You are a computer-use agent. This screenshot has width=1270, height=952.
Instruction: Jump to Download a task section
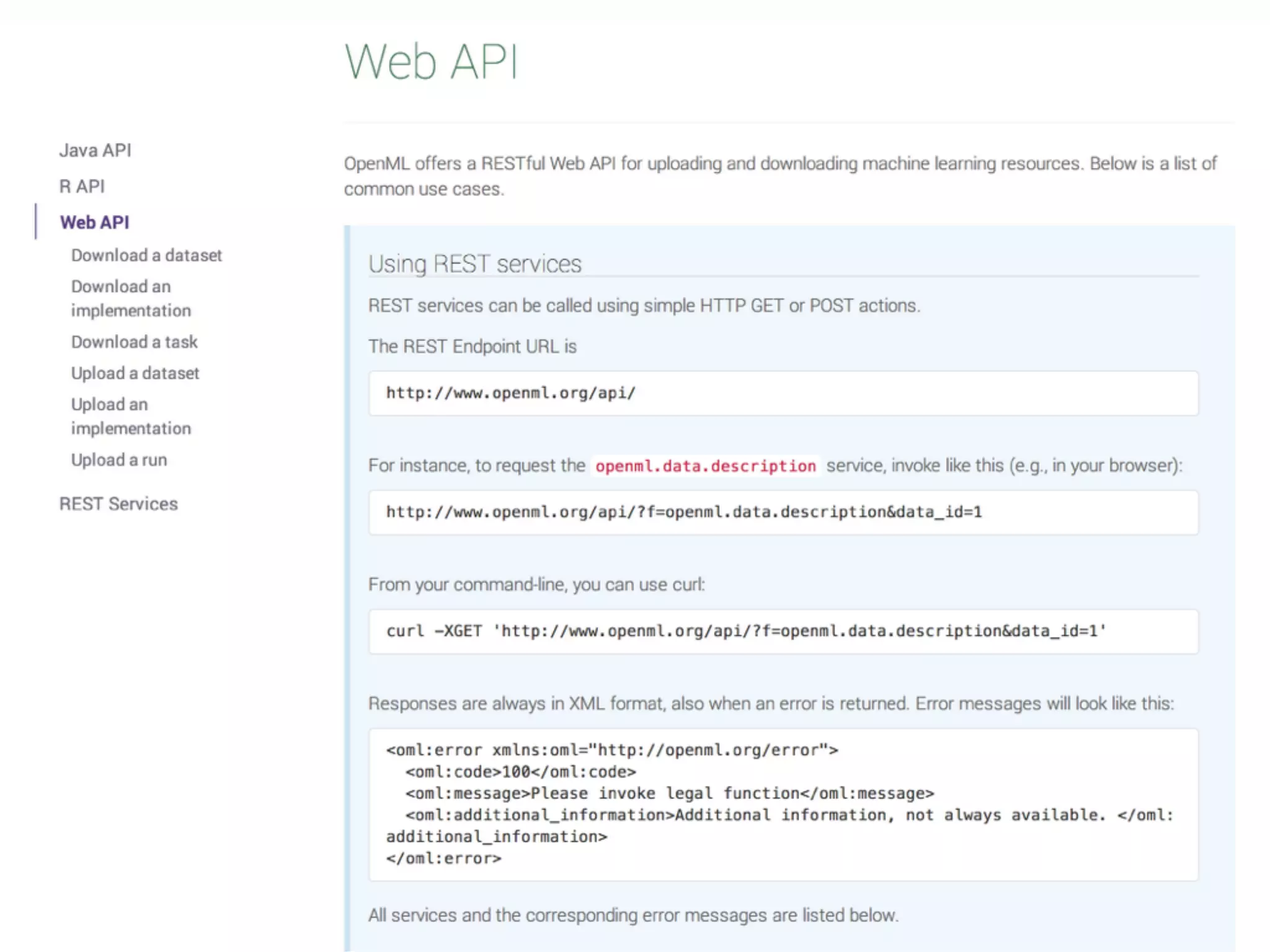pyautogui.click(x=134, y=342)
